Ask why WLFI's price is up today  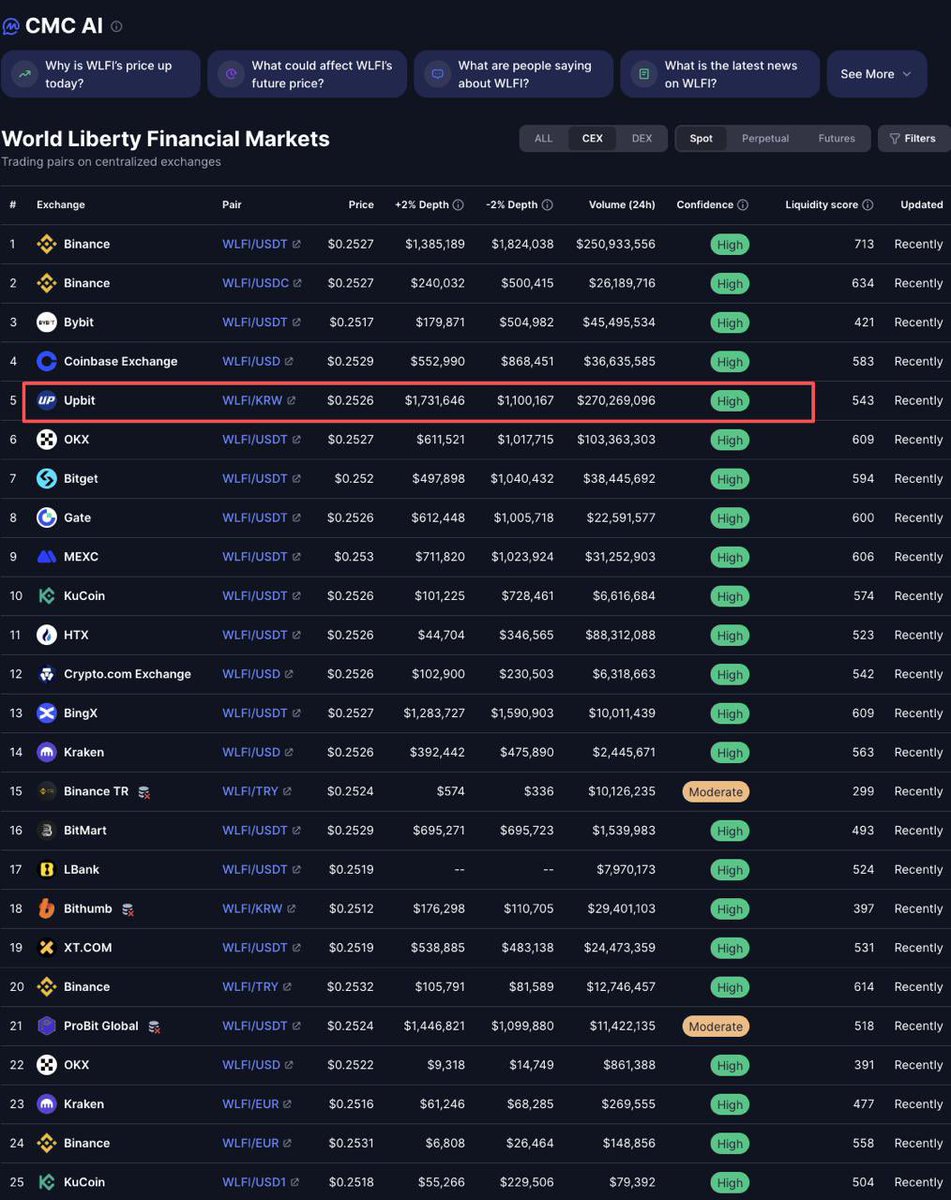pyautogui.click(x=101, y=74)
